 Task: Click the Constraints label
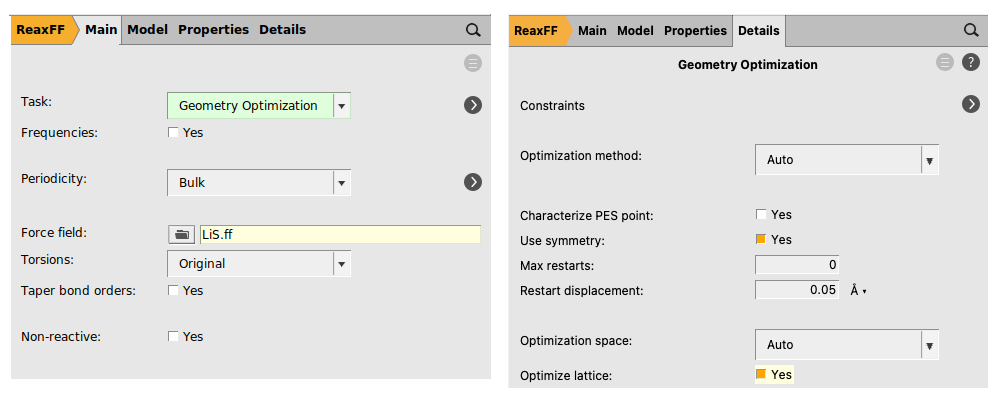[552, 106]
